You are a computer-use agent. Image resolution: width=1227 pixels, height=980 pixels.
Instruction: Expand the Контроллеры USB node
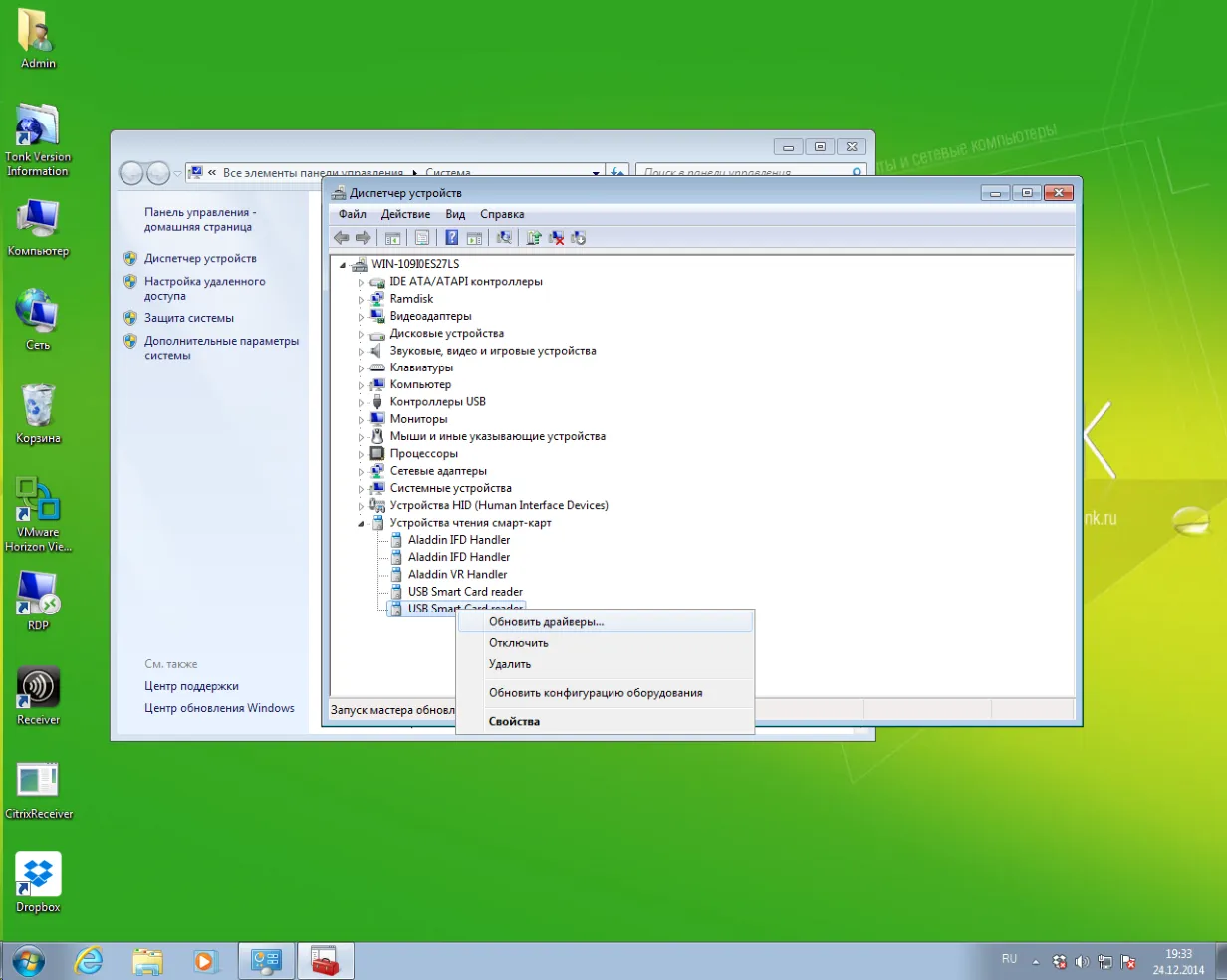(x=363, y=403)
